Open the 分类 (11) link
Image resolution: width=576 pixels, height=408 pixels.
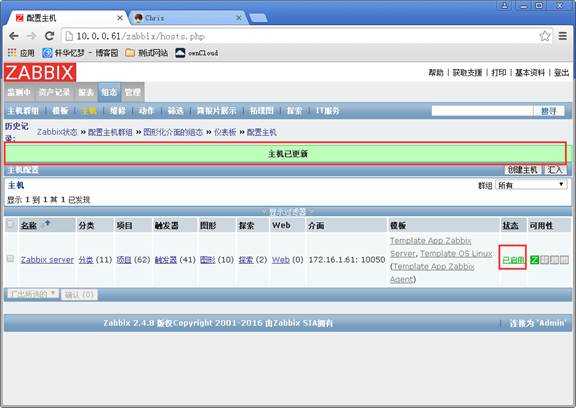(x=86, y=260)
